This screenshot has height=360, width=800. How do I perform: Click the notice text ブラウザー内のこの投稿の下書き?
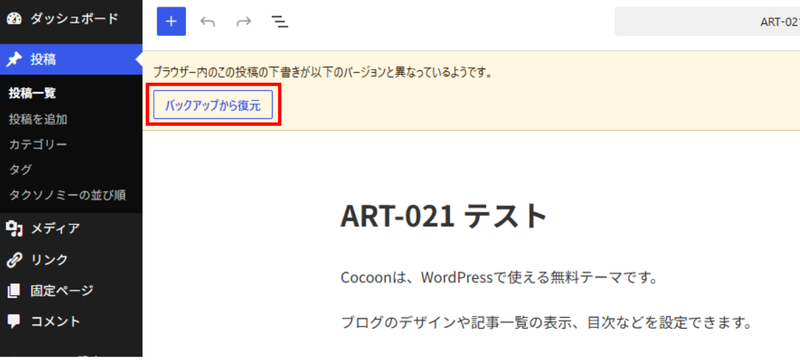323,72
